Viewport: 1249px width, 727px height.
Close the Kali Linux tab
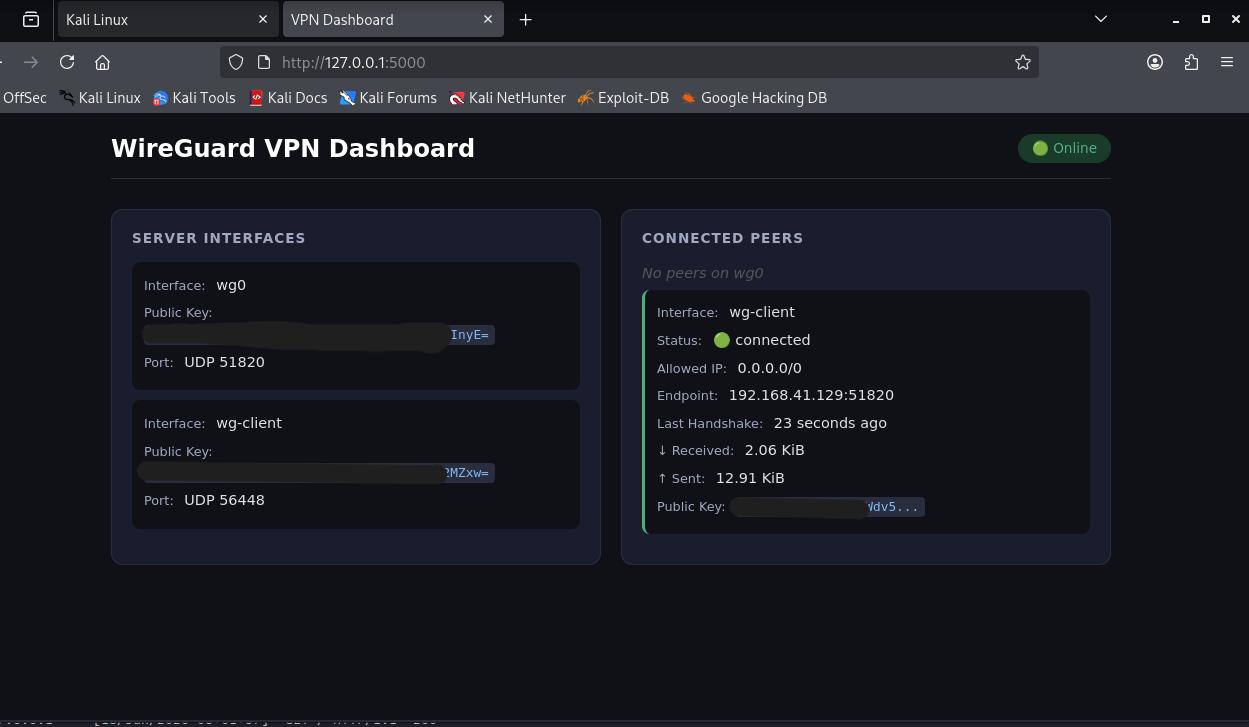[263, 19]
